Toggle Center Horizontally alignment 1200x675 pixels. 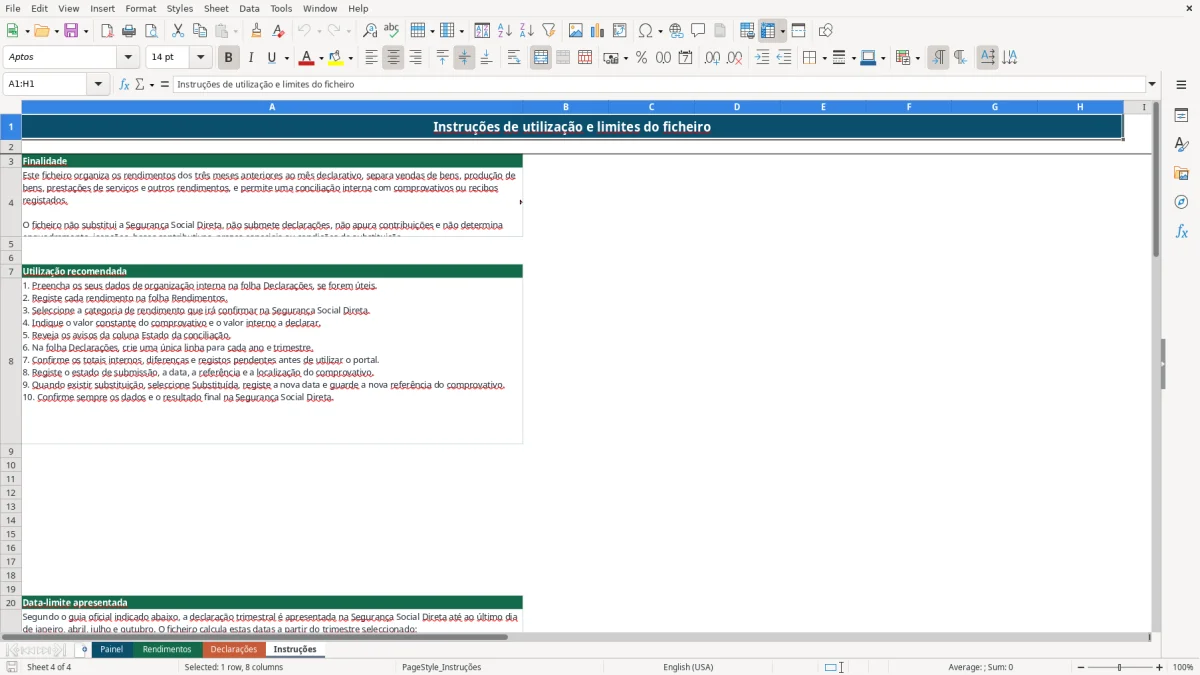coord(393,58)
